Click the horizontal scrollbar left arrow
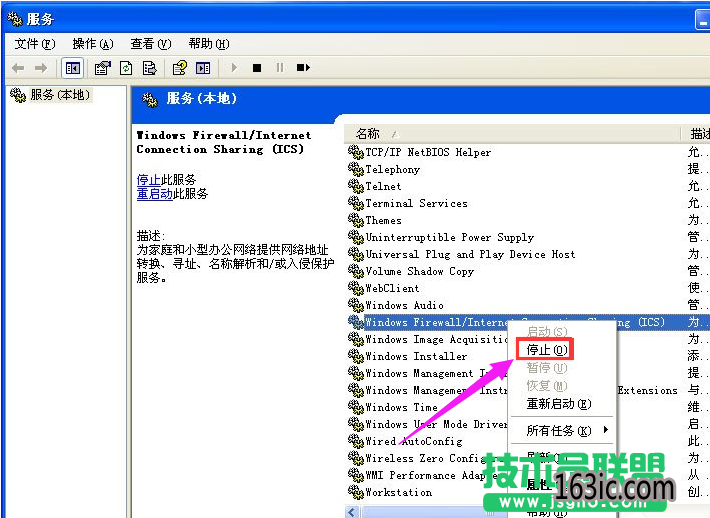 pos(352,512)
